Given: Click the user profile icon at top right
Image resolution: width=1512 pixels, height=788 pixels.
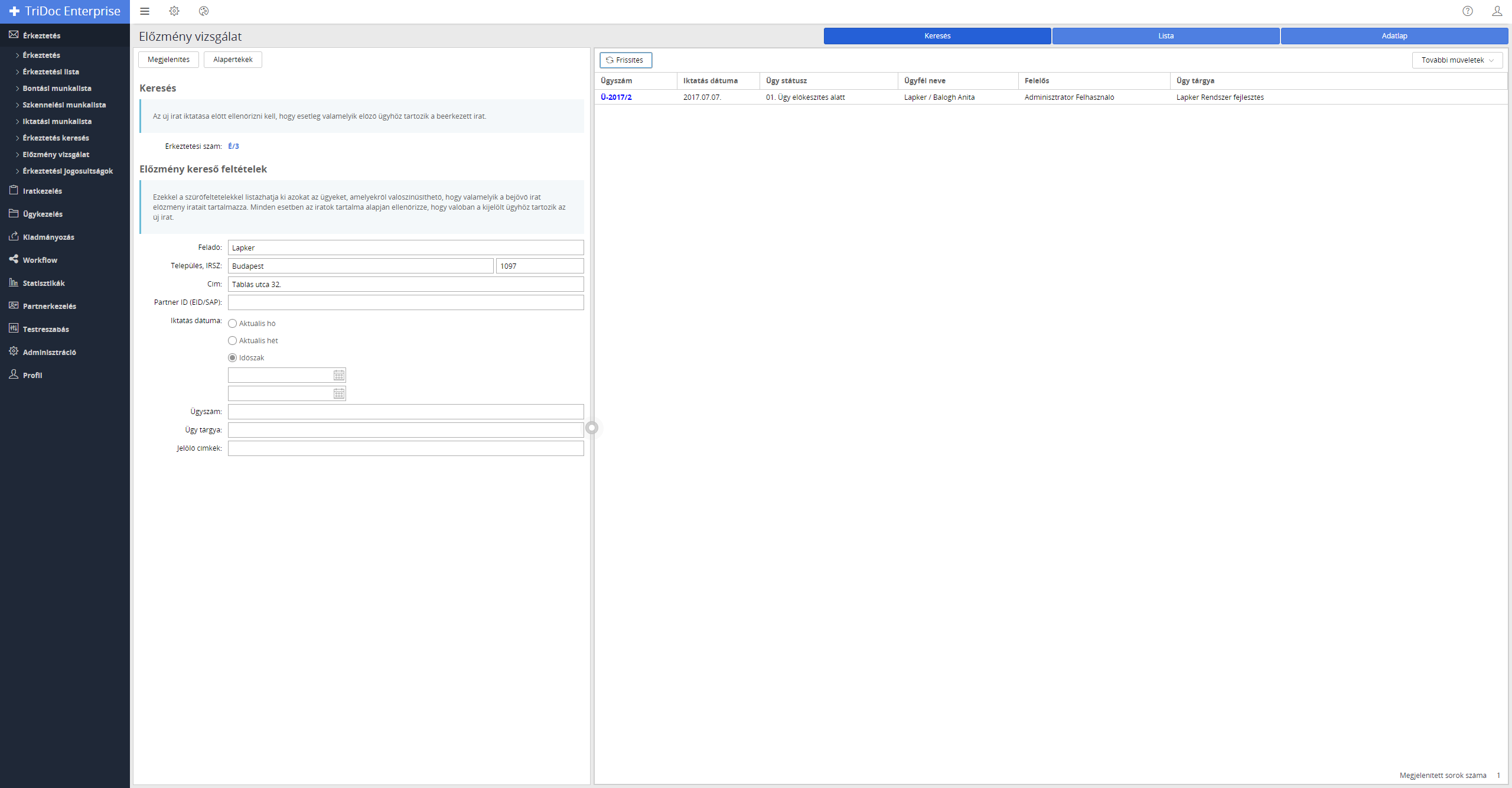Looking at the screenshot, I should point(1497,11).
